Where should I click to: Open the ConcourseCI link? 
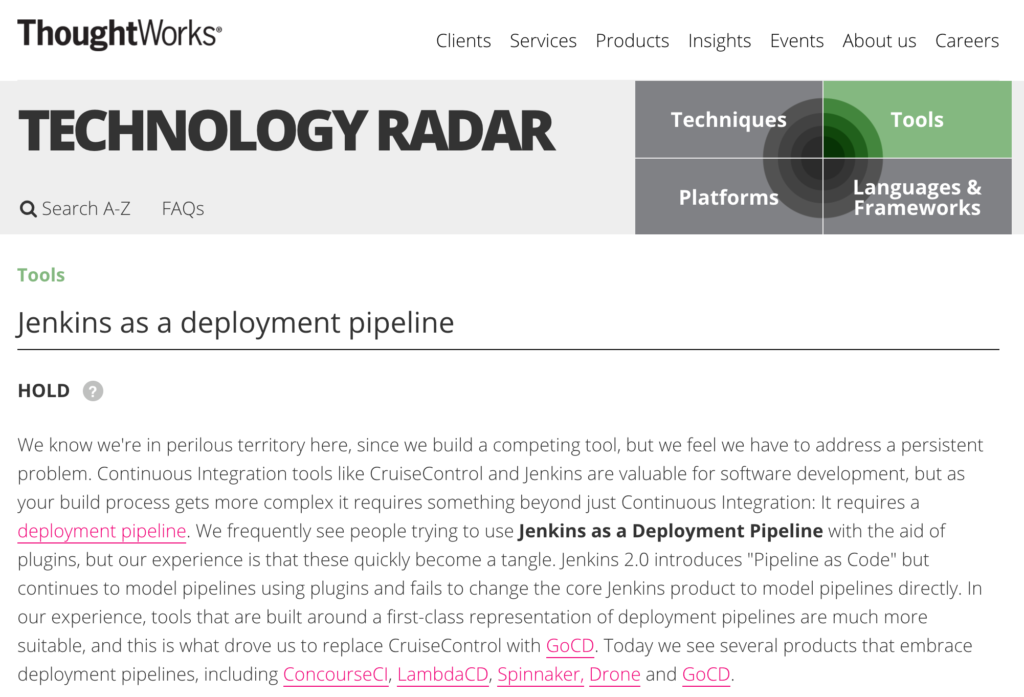[336, 674]
